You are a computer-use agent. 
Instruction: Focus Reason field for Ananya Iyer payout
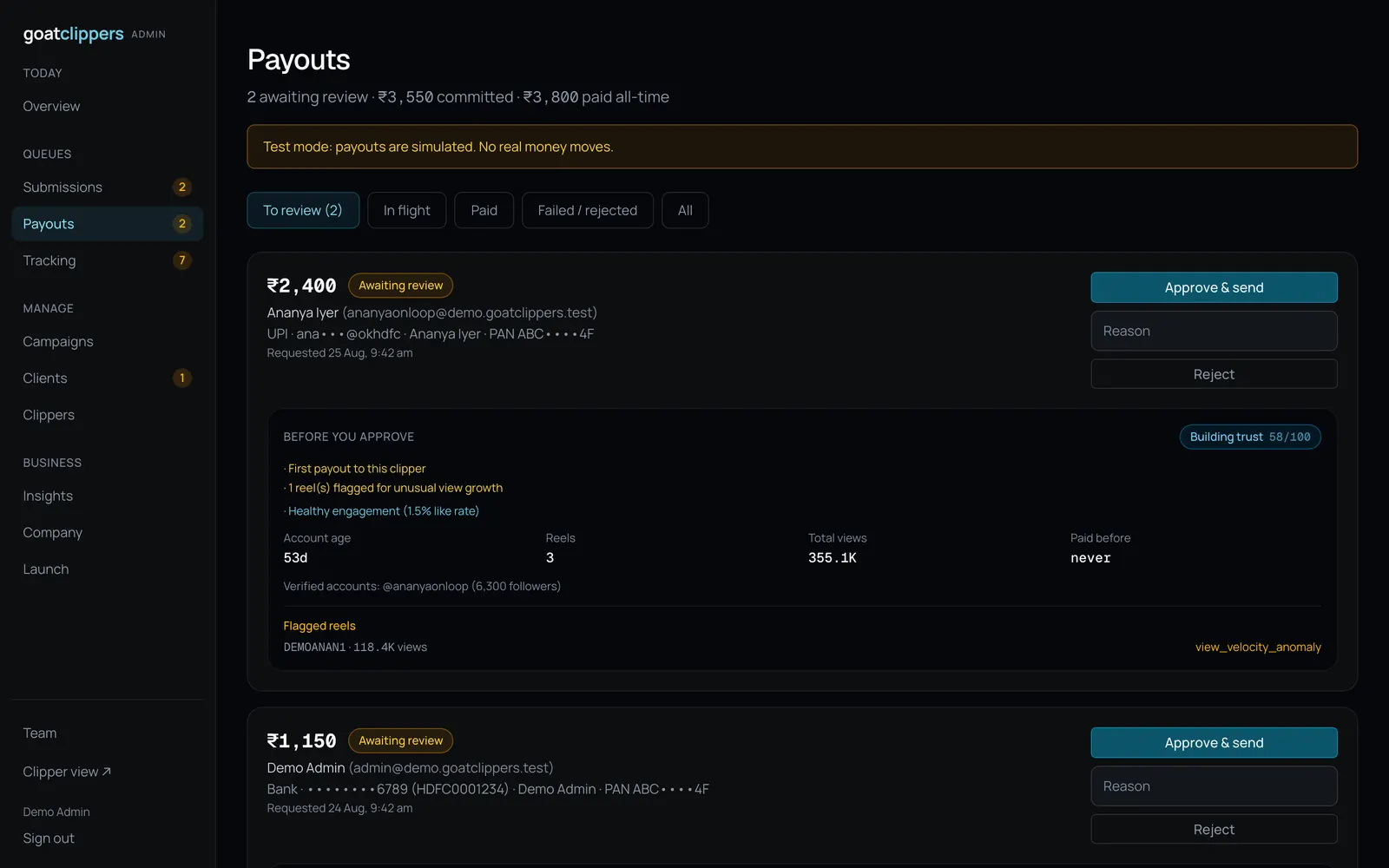coord(1214,331)
